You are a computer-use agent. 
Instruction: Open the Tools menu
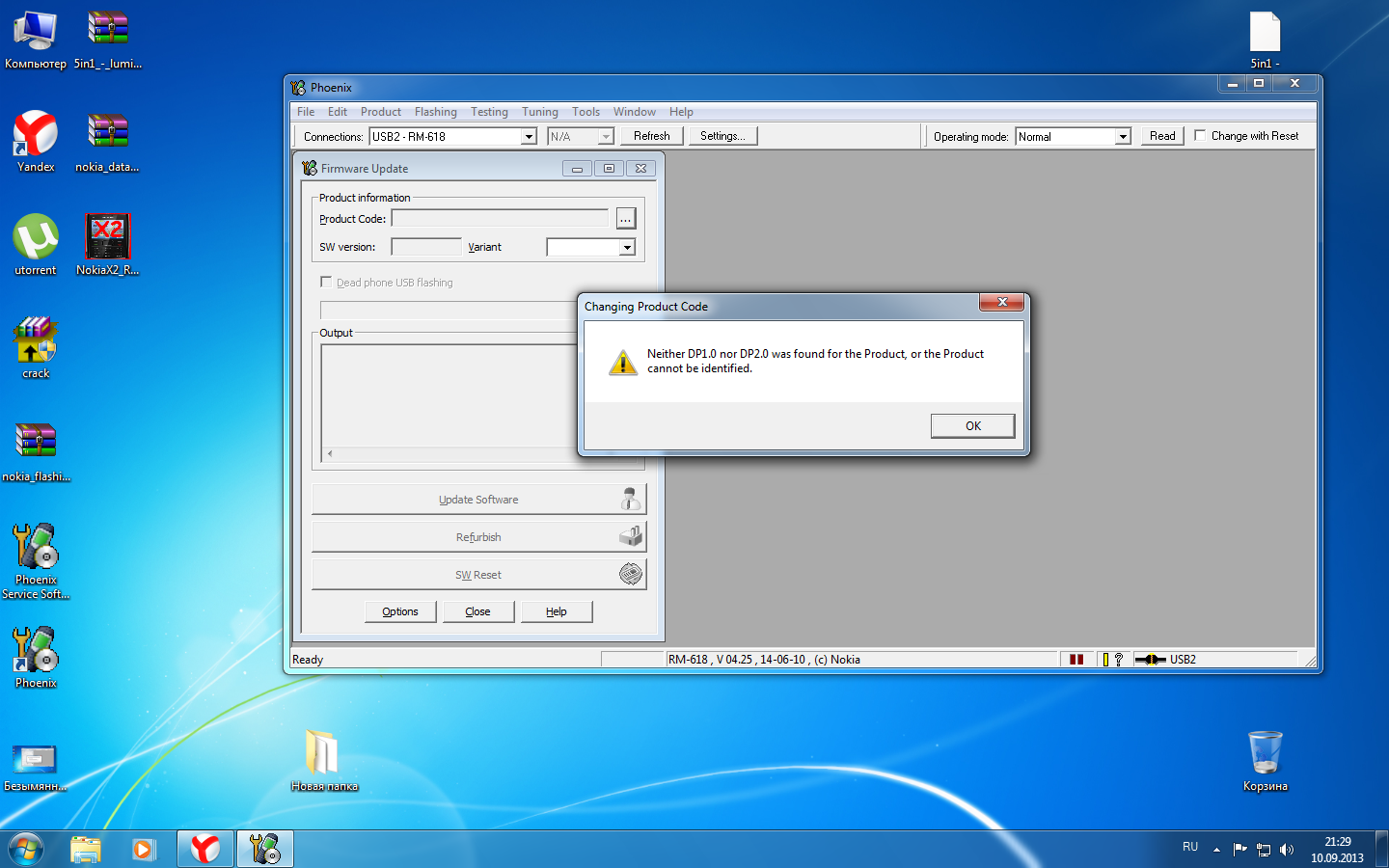coord(586,112)
